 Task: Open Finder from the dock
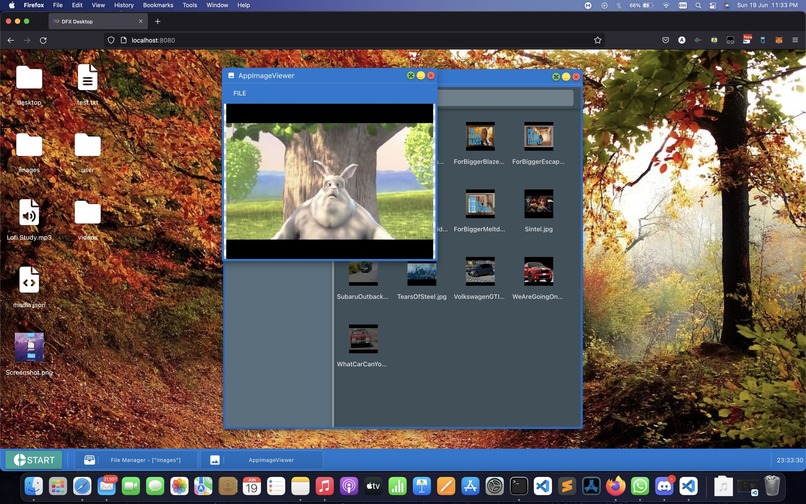pyautogui.click(x=34, y=485)
